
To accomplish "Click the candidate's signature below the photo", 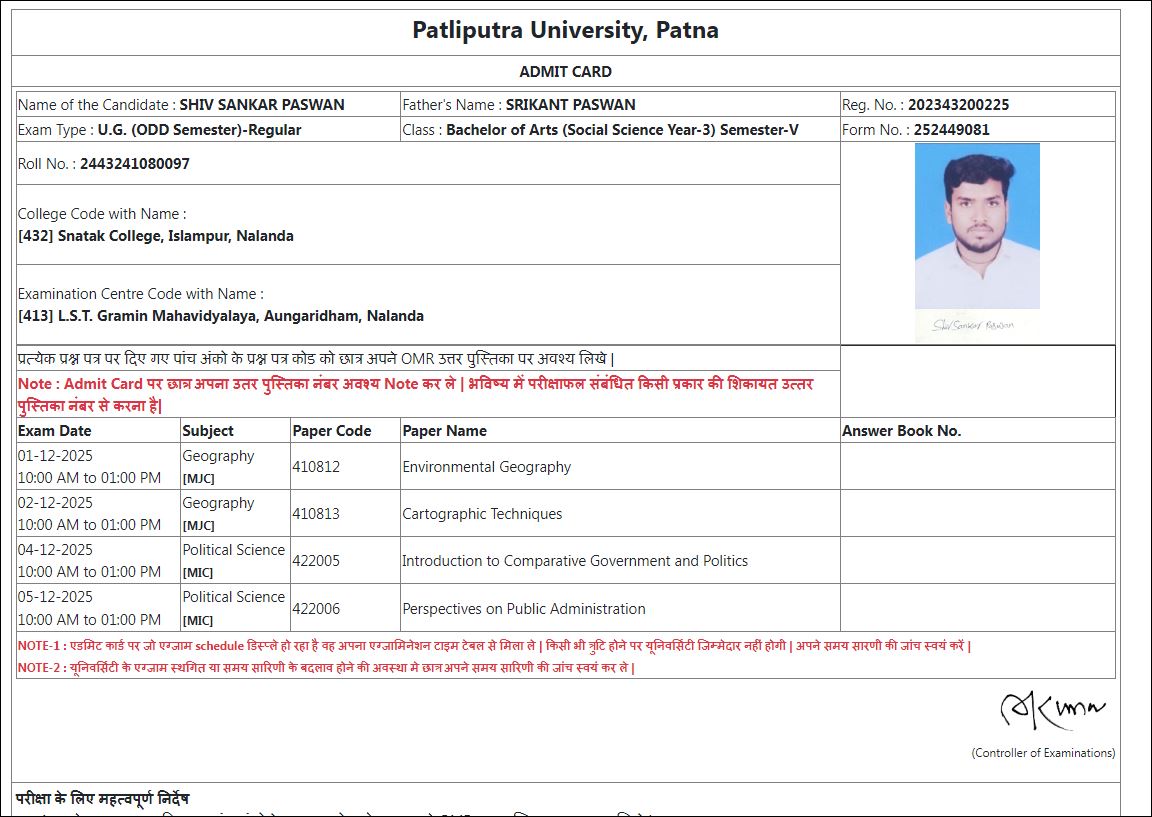I will tap(971, 325).
